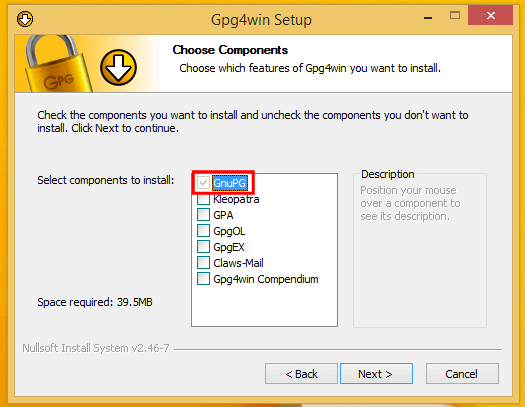Viewport: 525px width, 407px height.
Task: Select the GpgEX checkbox
Action: pos(203,247)
